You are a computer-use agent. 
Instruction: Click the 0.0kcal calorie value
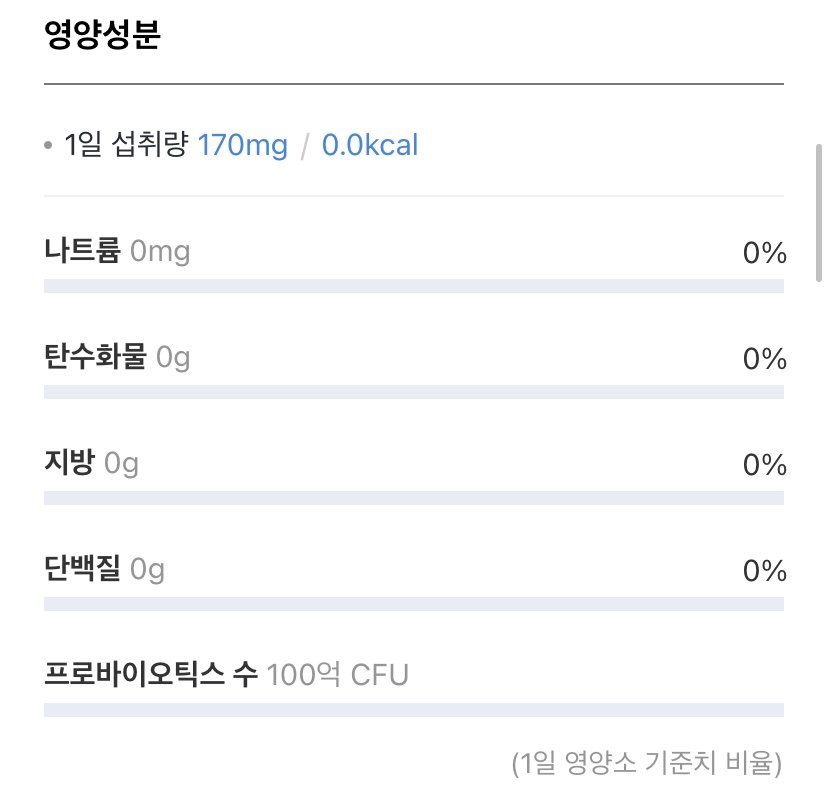(x=369, y=146)
